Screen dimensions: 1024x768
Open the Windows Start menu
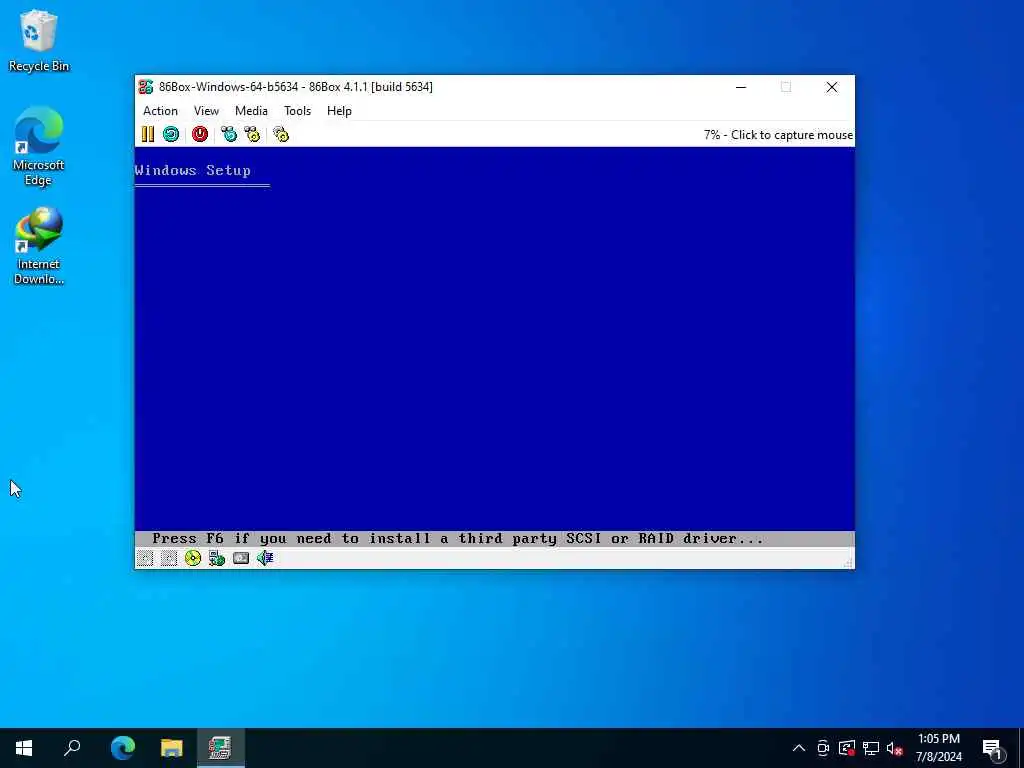tap(24, 748)
